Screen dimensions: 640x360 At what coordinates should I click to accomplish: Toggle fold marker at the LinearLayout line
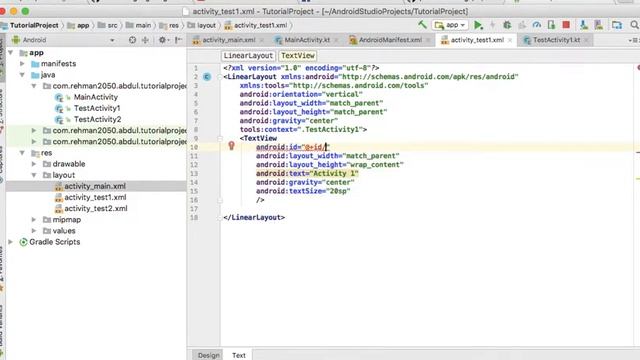point(220,77)
